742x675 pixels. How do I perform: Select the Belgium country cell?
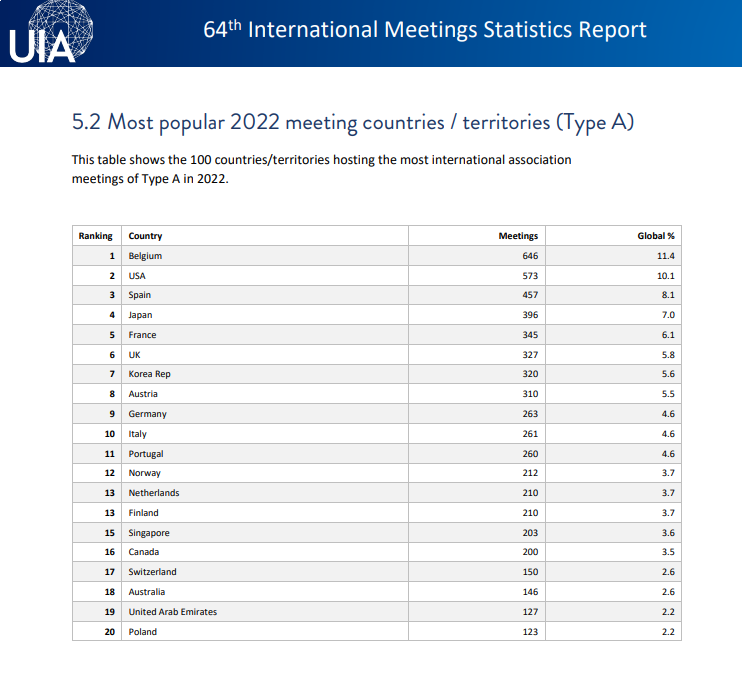coord(145,256)
